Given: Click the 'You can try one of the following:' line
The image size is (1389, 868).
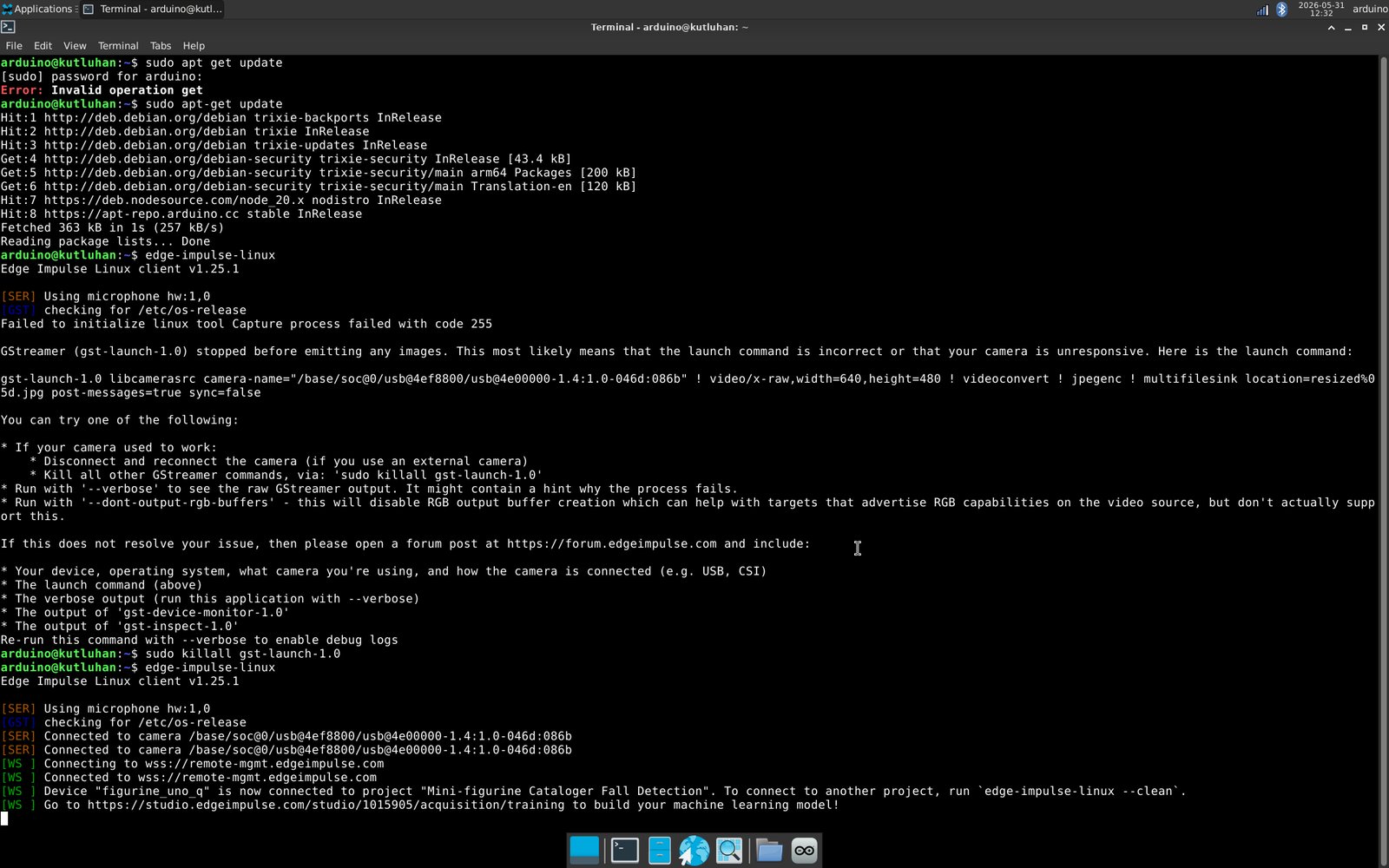Looking at the screenshot, I should (120, 421).
